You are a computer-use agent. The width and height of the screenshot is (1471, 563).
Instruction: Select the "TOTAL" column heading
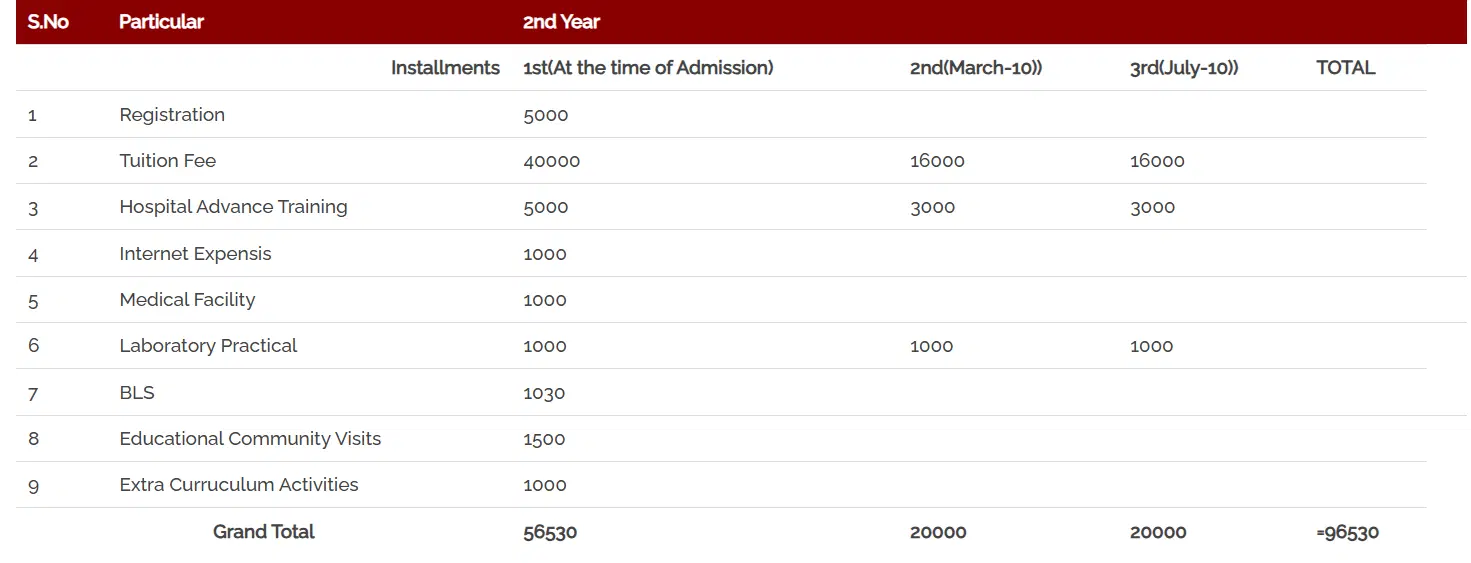click(1345, 68)
